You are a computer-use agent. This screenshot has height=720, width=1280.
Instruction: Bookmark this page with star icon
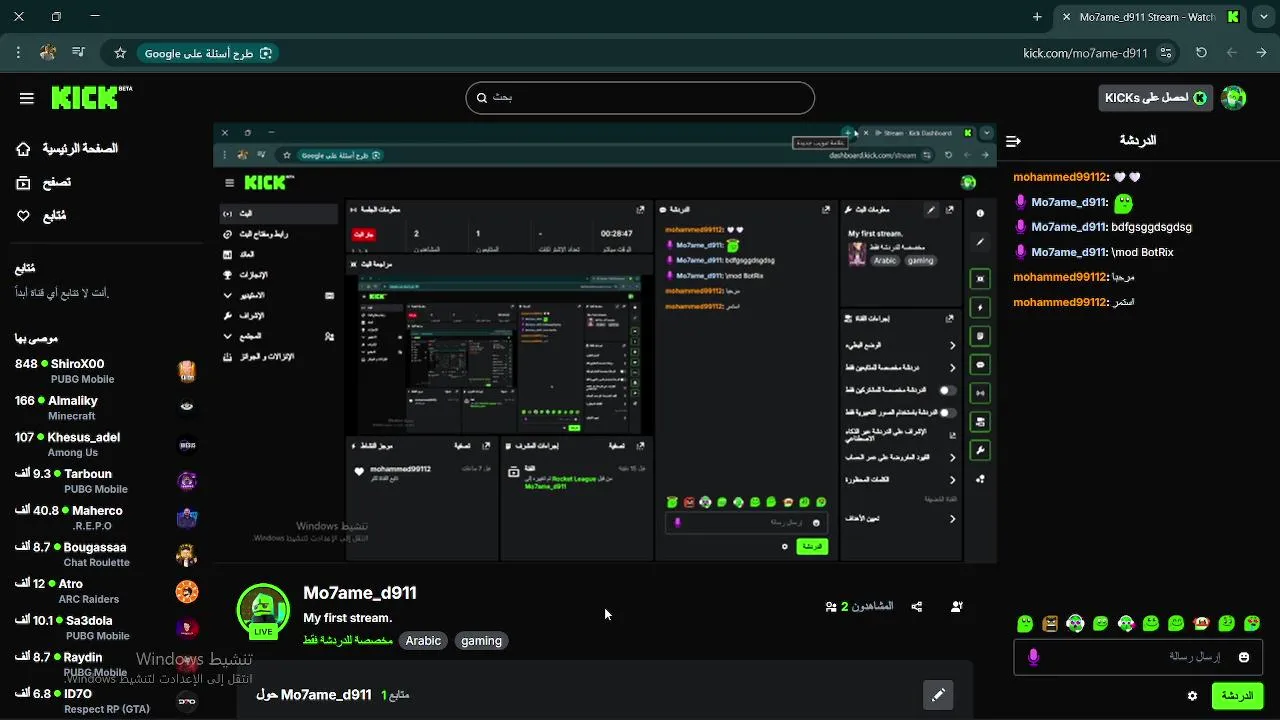120,53
